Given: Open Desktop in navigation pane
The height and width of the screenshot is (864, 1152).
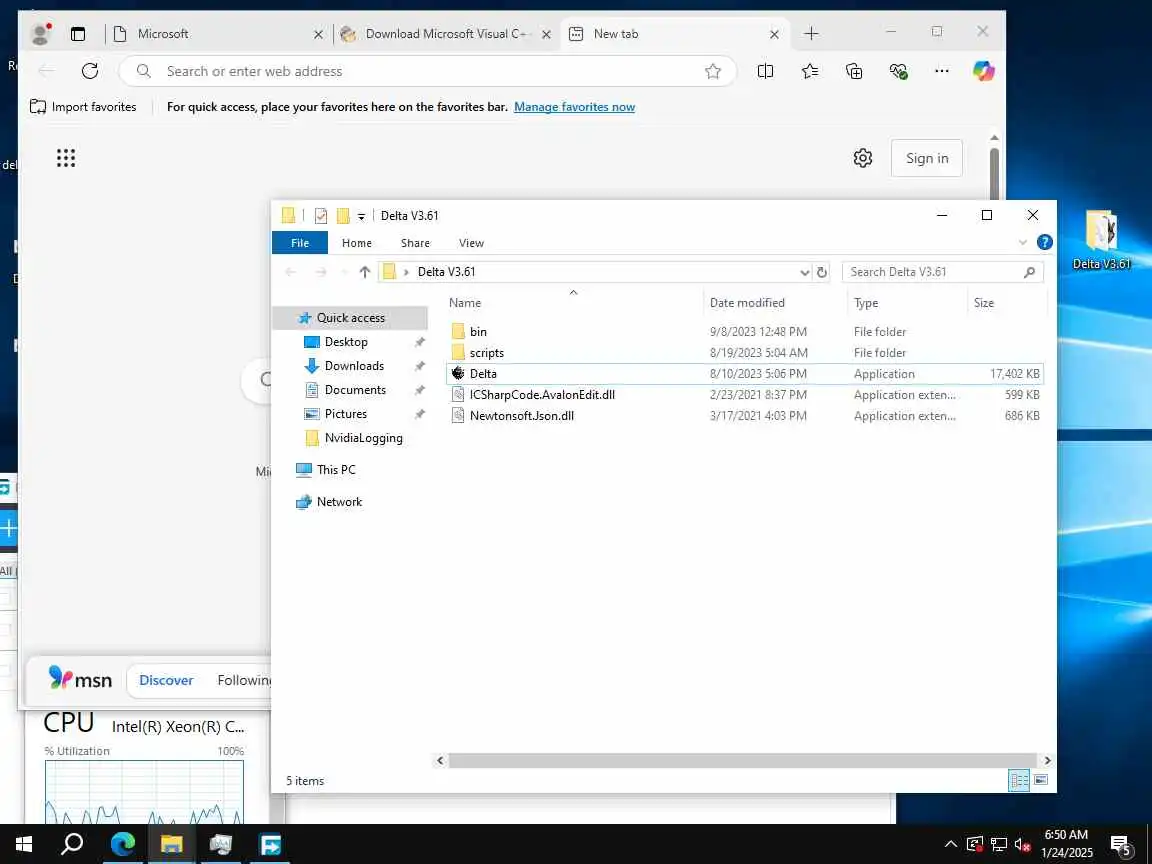Looking at the screenshot, I should [345, 342].
